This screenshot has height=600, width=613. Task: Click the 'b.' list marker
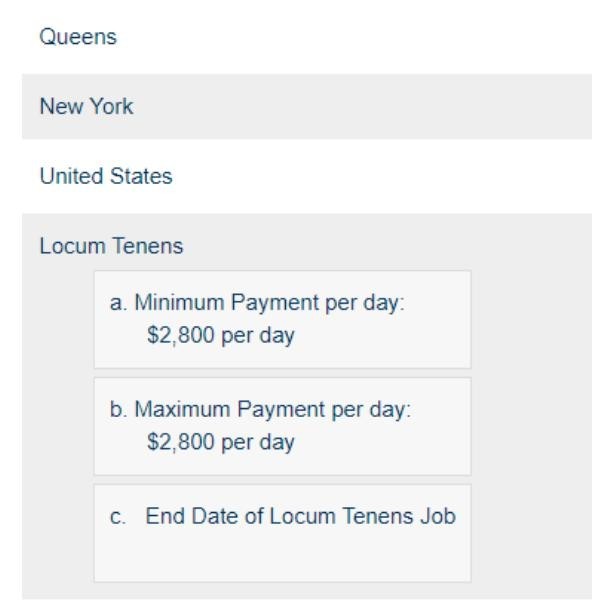[119, 409]
